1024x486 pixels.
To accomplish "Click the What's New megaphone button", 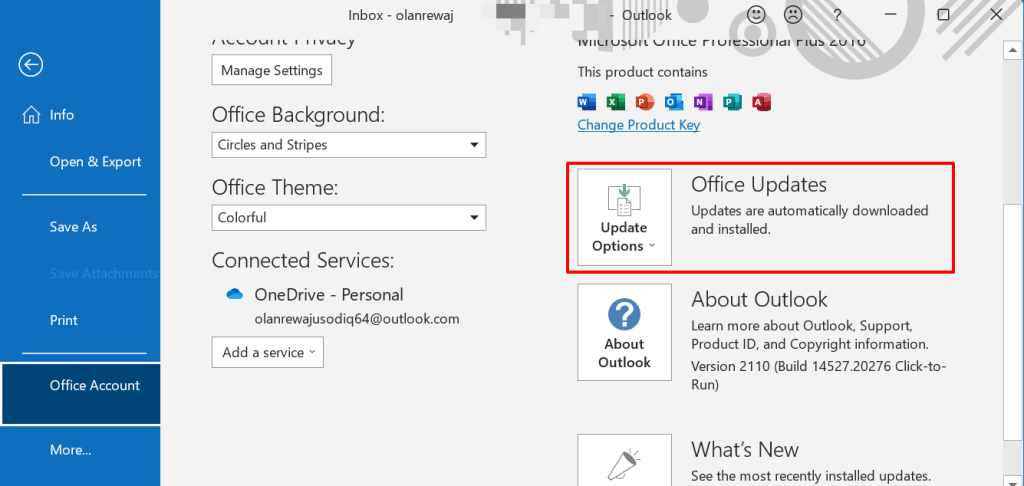I will 624,460.
